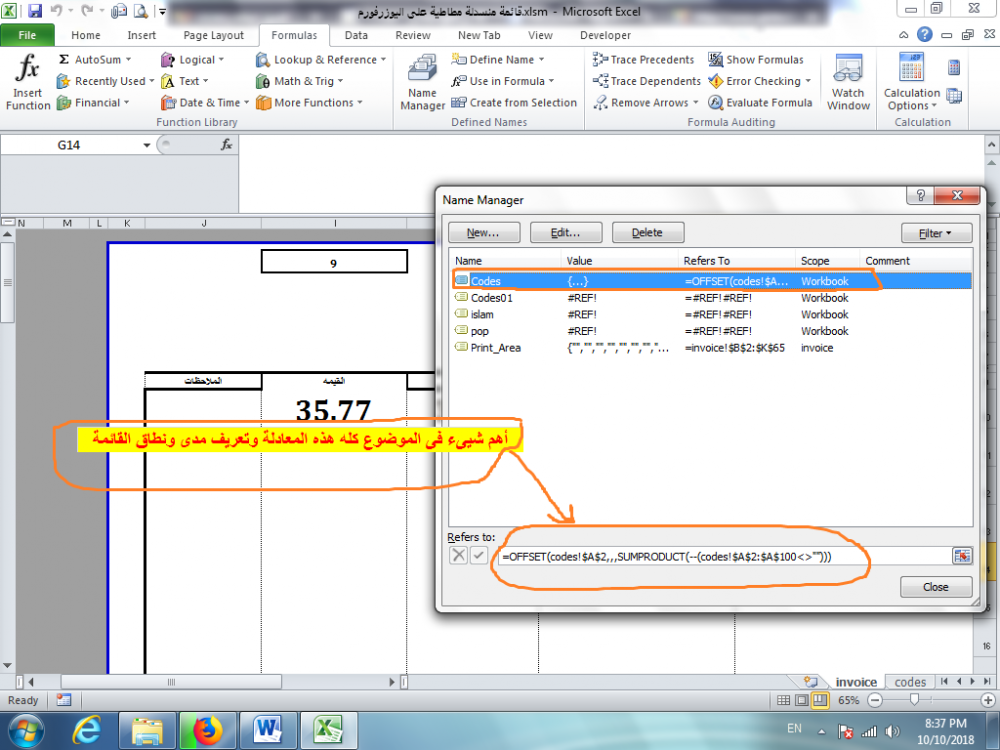The image size is (1000, 750).
Task: Expand the Name Box dropdown
Action: pyautogui.click(x=147, y=145)
